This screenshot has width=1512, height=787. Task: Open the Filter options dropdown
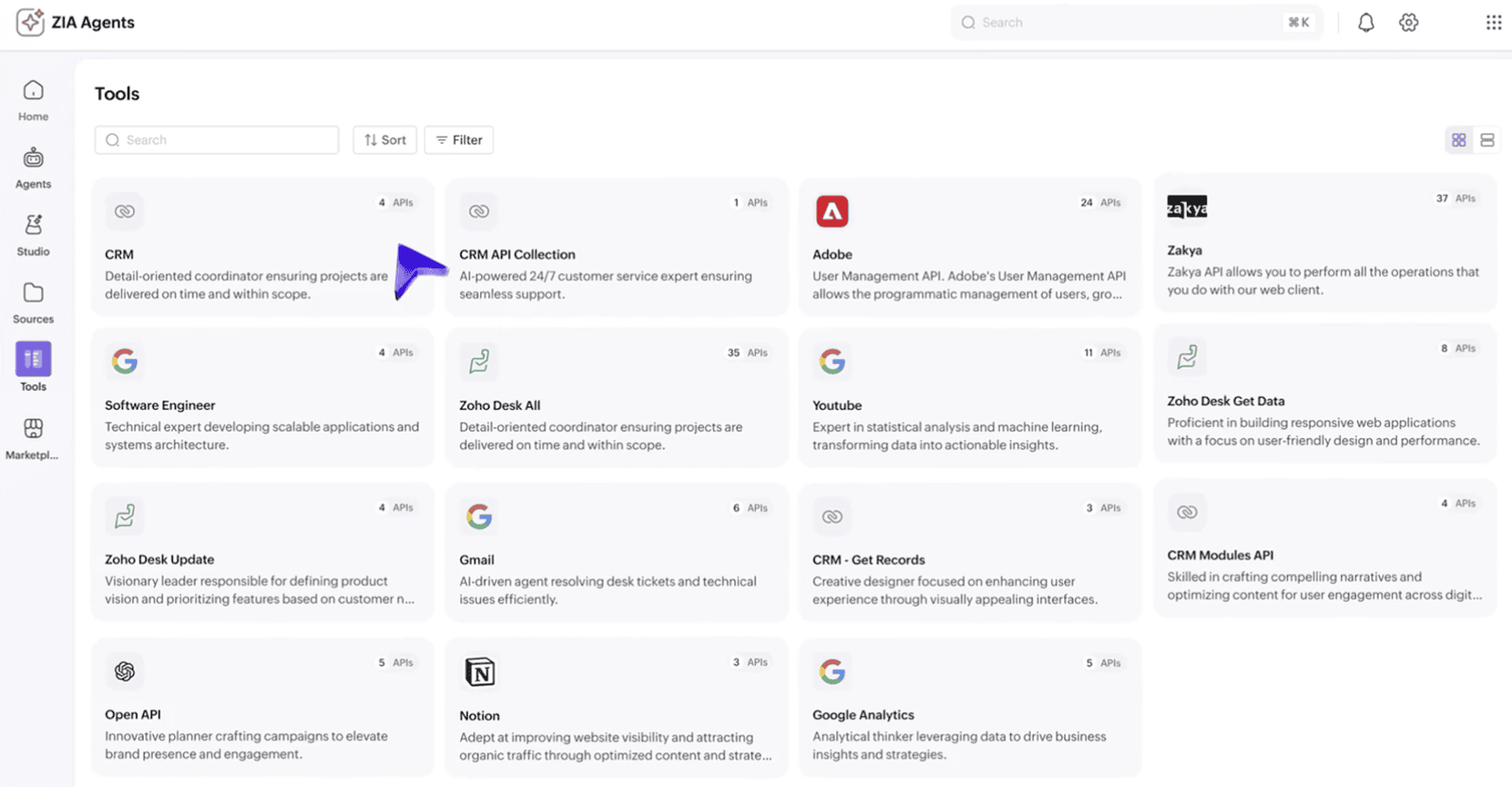tap(458, 140)
